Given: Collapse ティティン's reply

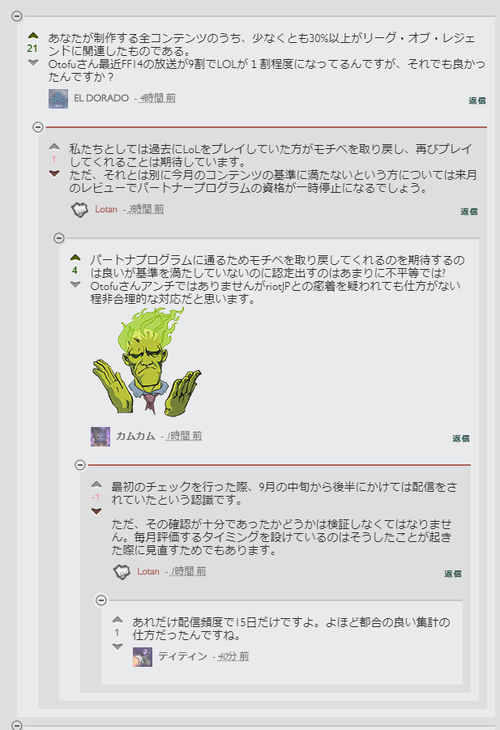Looking at the screenshot, I should click(x=101, y=600).
